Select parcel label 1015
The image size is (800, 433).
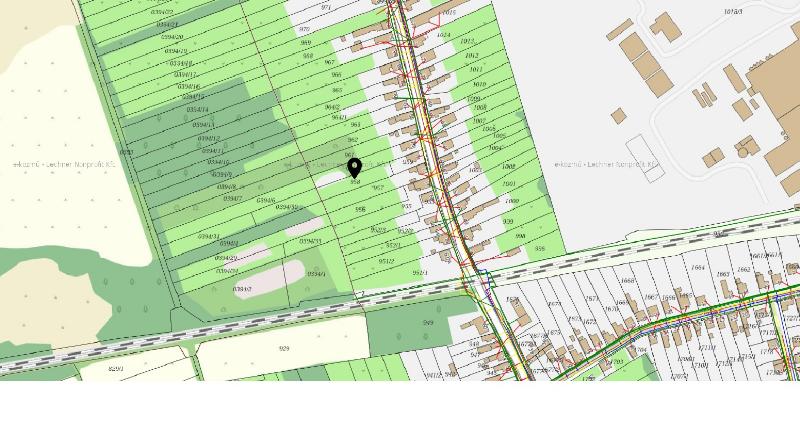[448, 12]
